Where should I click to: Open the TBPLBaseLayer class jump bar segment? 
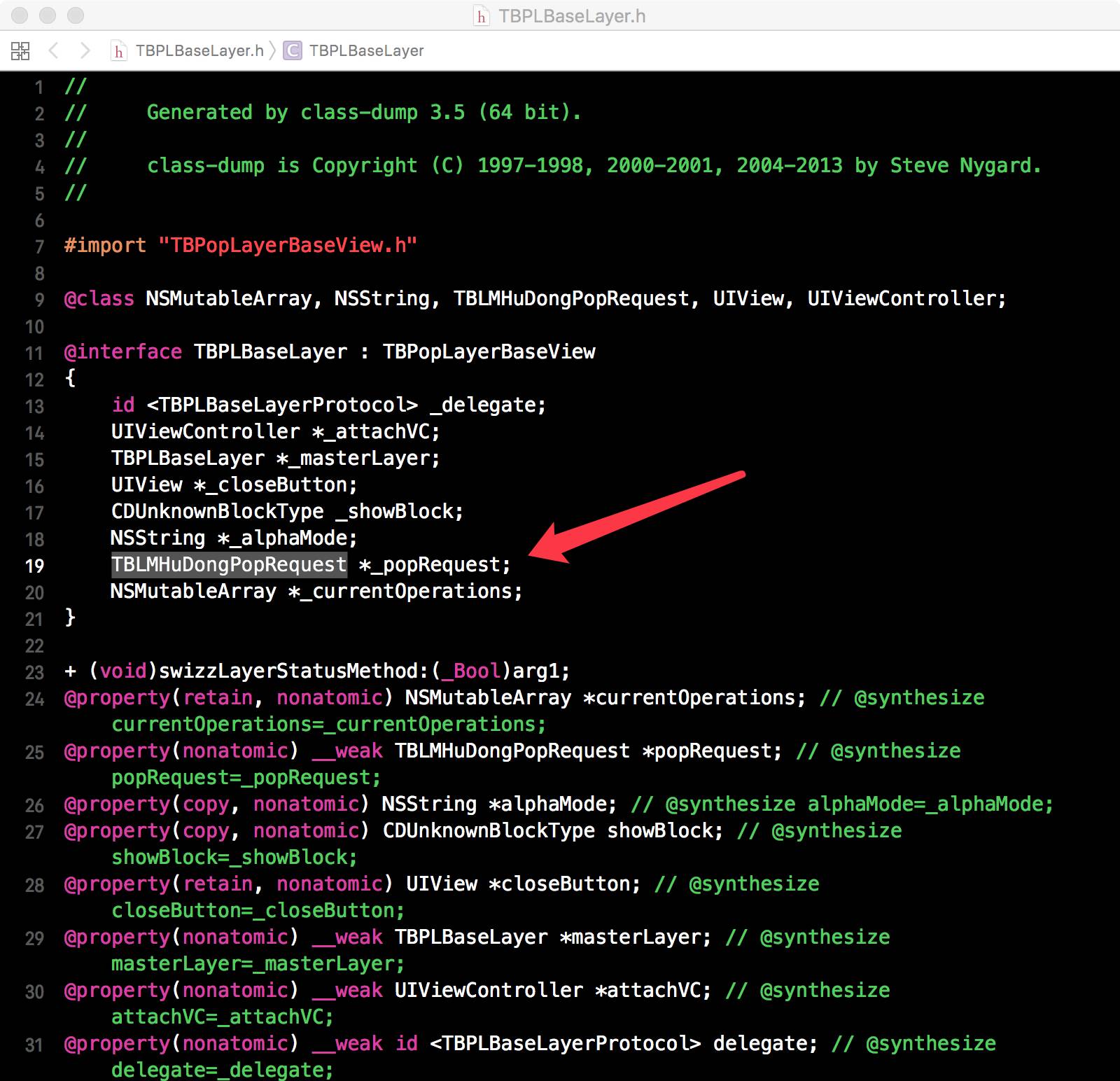[x=353, y=50]
